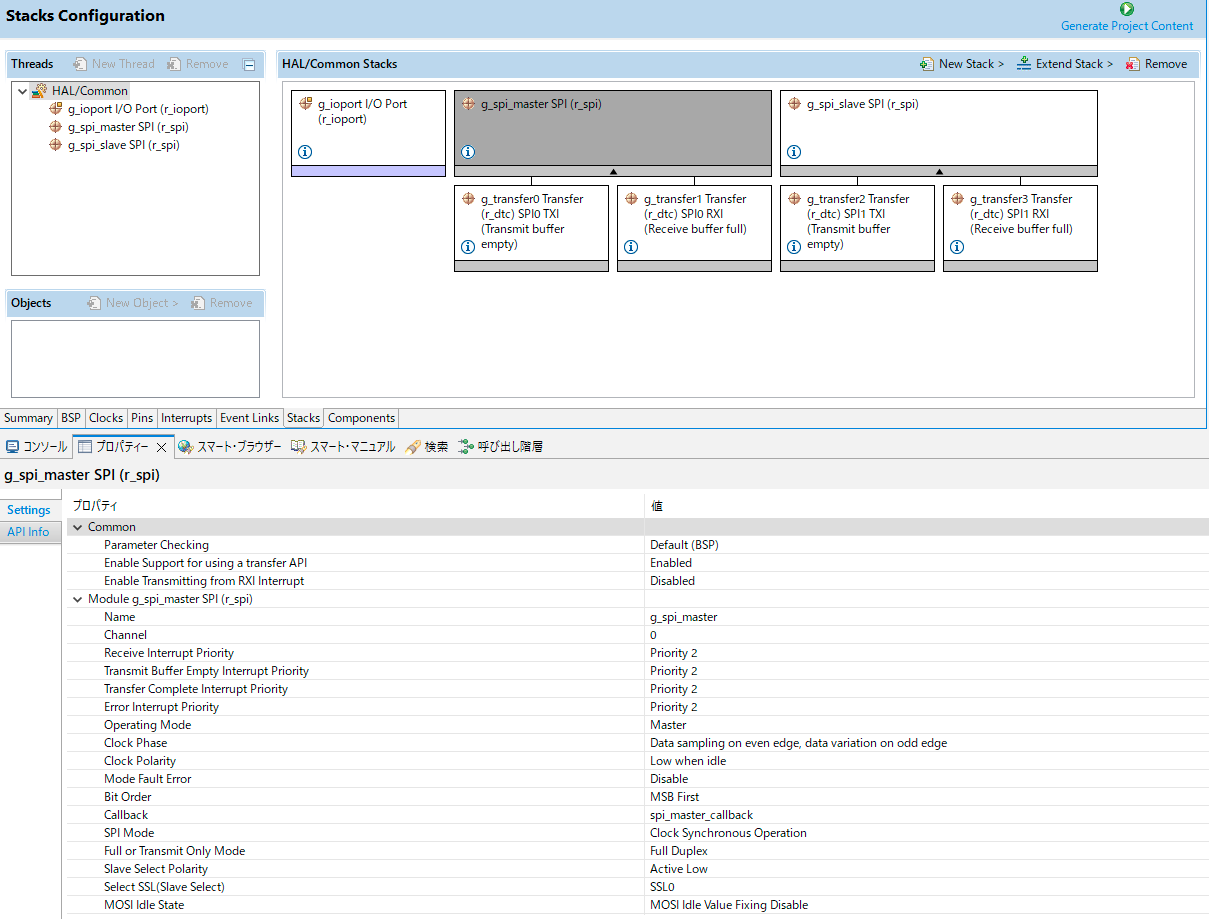Image resolution: width=1209 pixels, height=919 pixels.
Task: Switch to the Pins tab
Action: tap(142, 418)
